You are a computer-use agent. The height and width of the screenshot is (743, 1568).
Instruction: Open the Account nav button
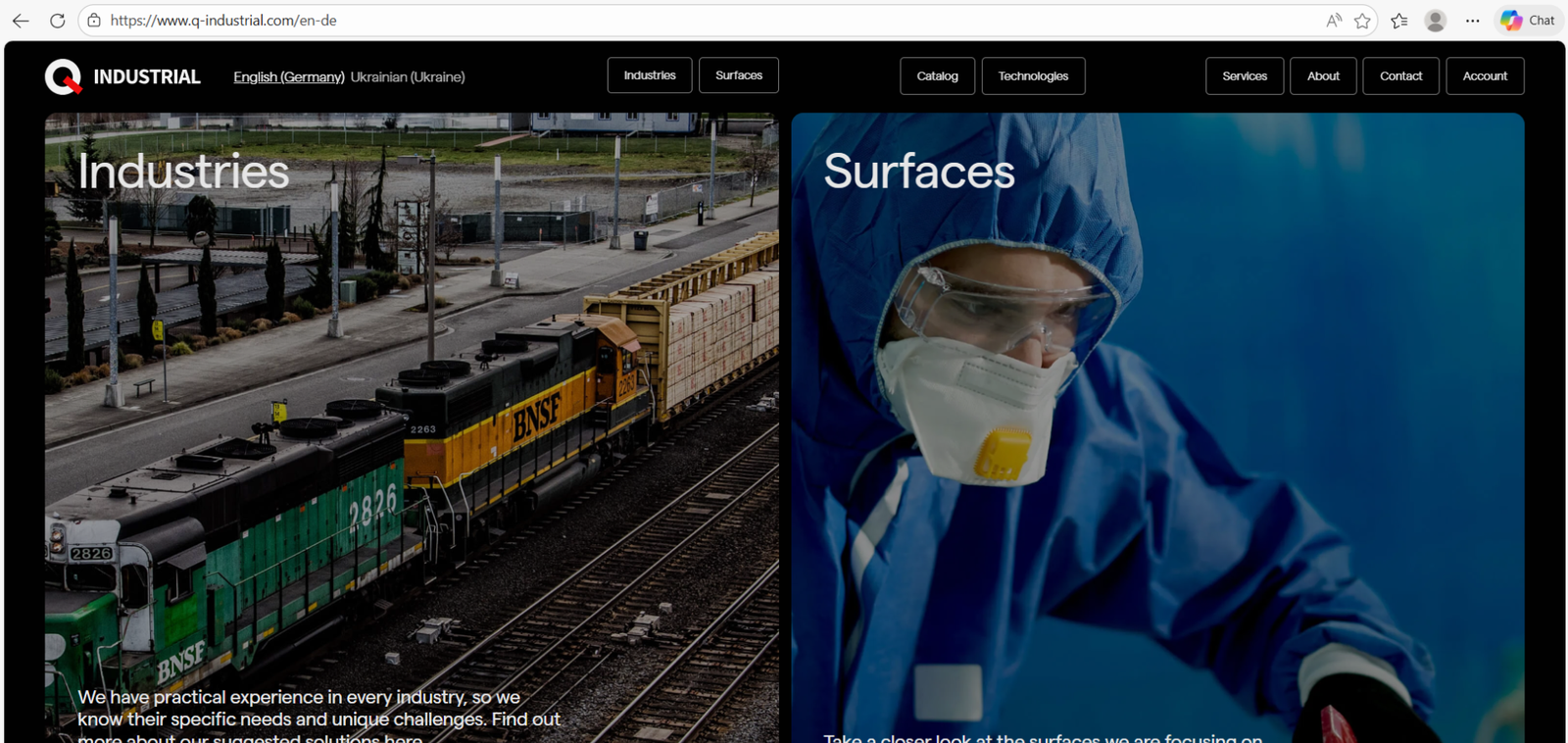[x=1484, y=76]
